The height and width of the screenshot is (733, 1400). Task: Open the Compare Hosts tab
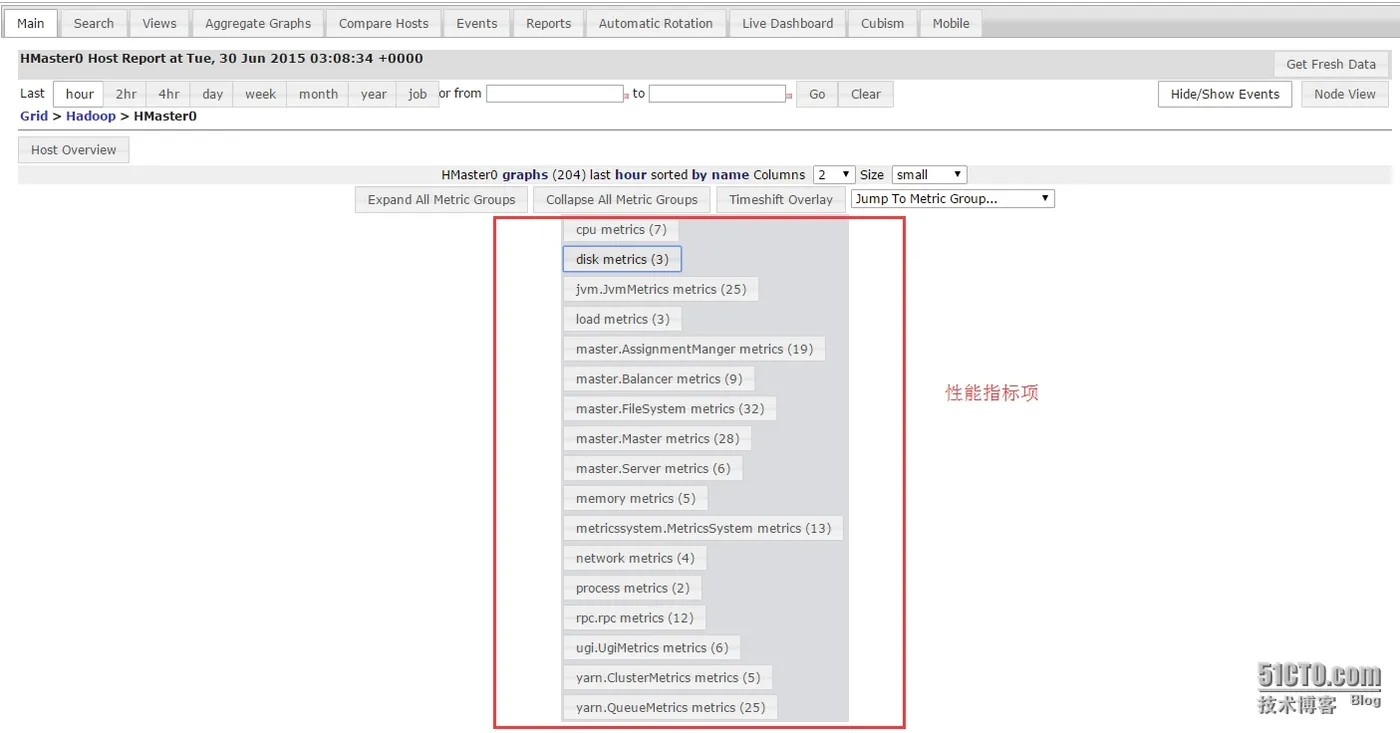click(384, 23)
